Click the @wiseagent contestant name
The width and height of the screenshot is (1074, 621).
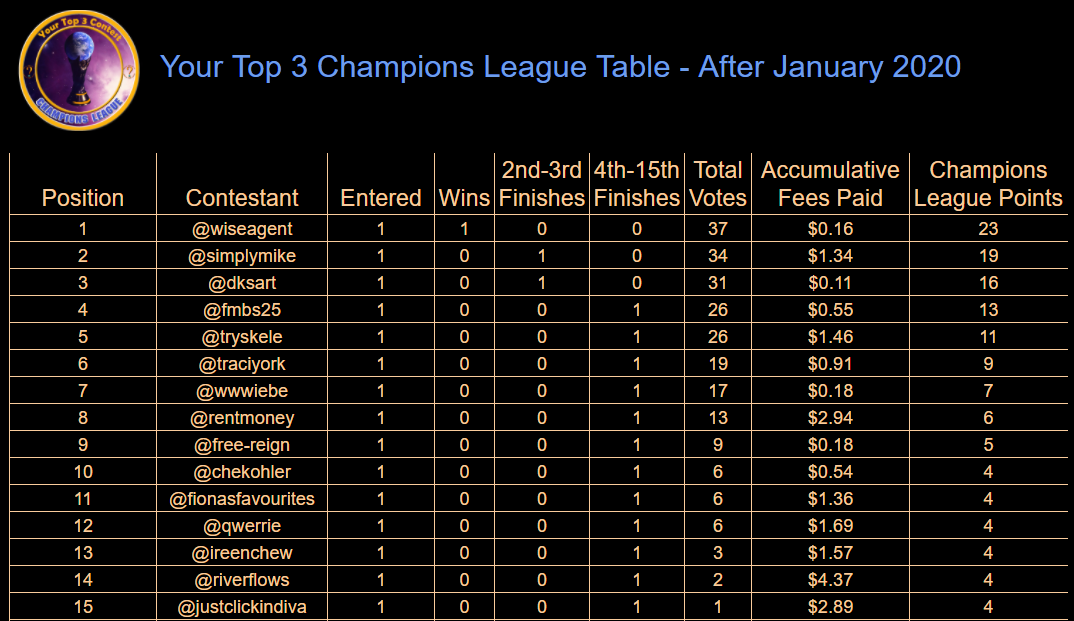(242, 229)
